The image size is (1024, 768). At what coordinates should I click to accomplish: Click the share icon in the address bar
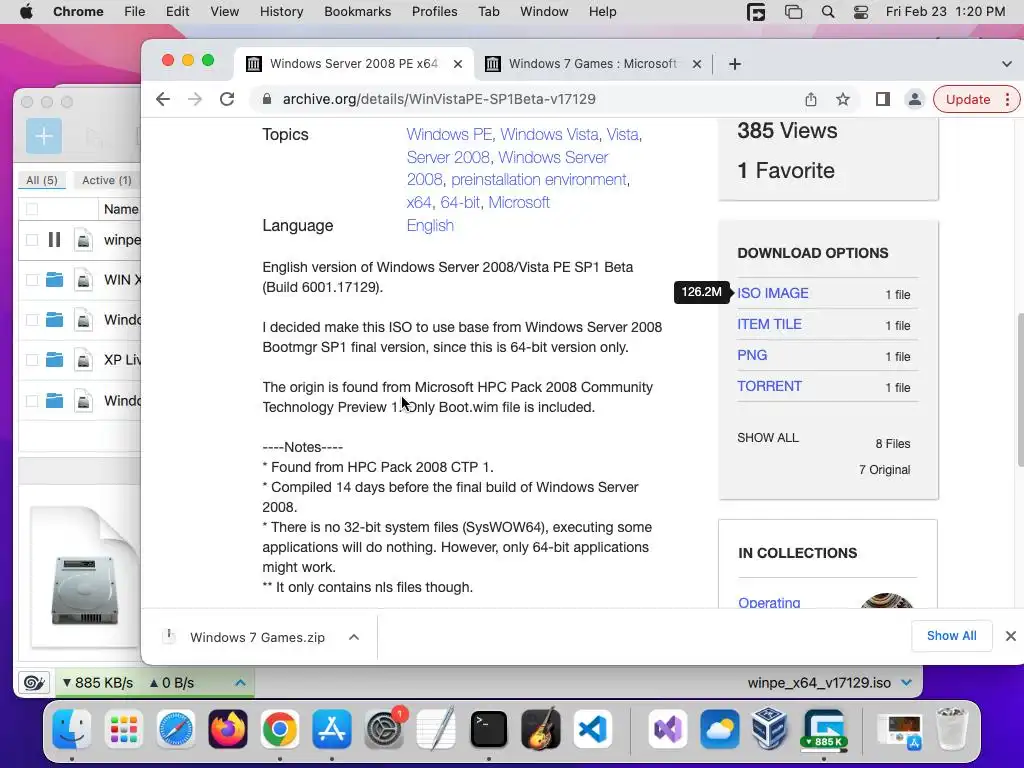(810, 99)
